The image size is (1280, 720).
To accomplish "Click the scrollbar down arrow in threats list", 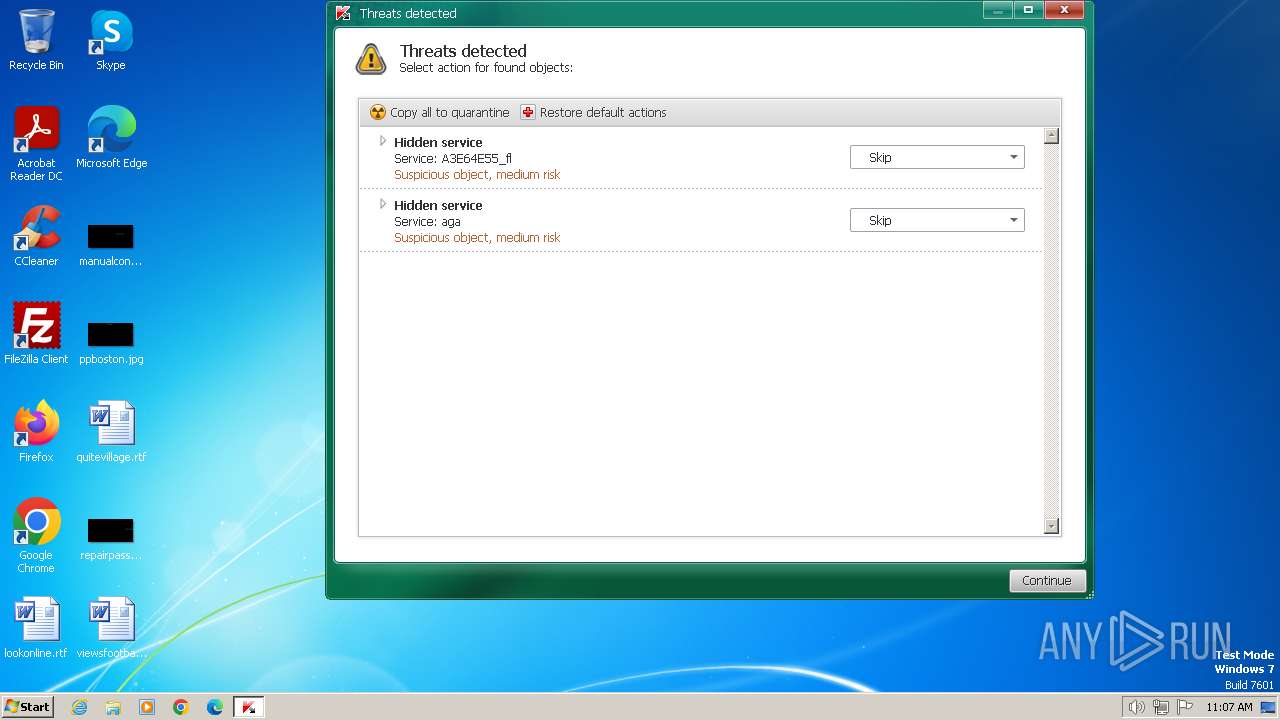I will (x=1051, y=526).
